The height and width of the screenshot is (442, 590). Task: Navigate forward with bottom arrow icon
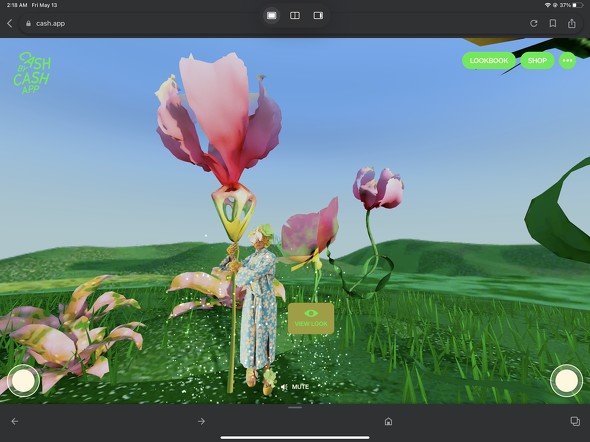tap(201, 421)
